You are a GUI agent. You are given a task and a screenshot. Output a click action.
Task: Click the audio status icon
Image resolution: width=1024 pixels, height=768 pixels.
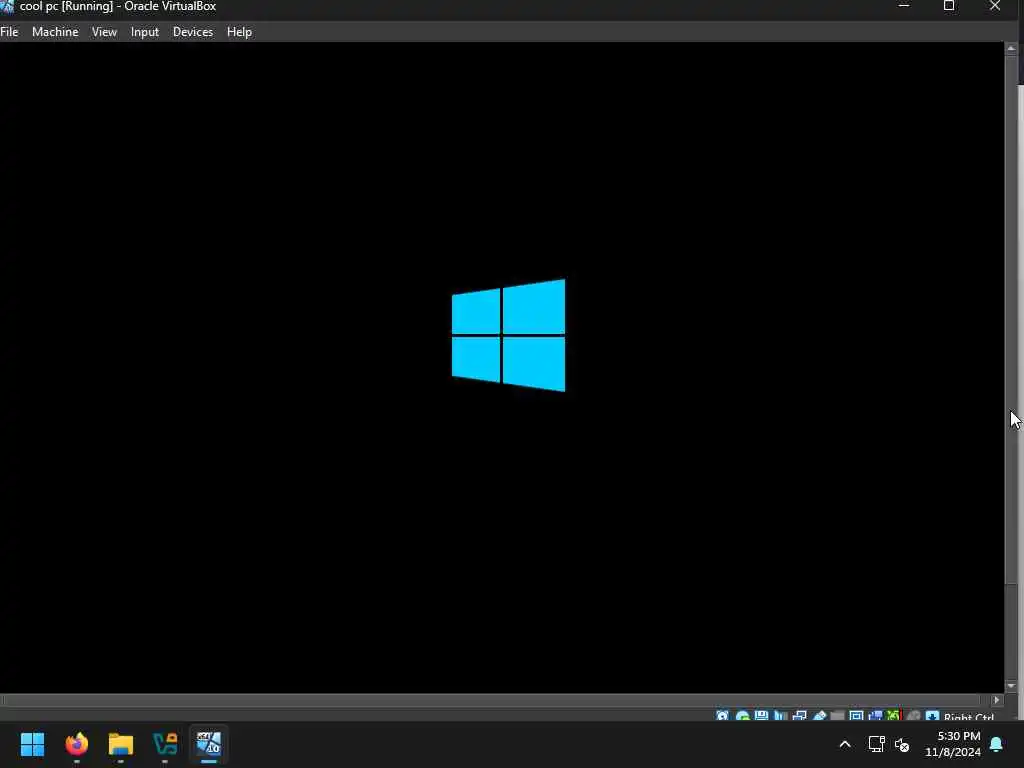point(780,716)
